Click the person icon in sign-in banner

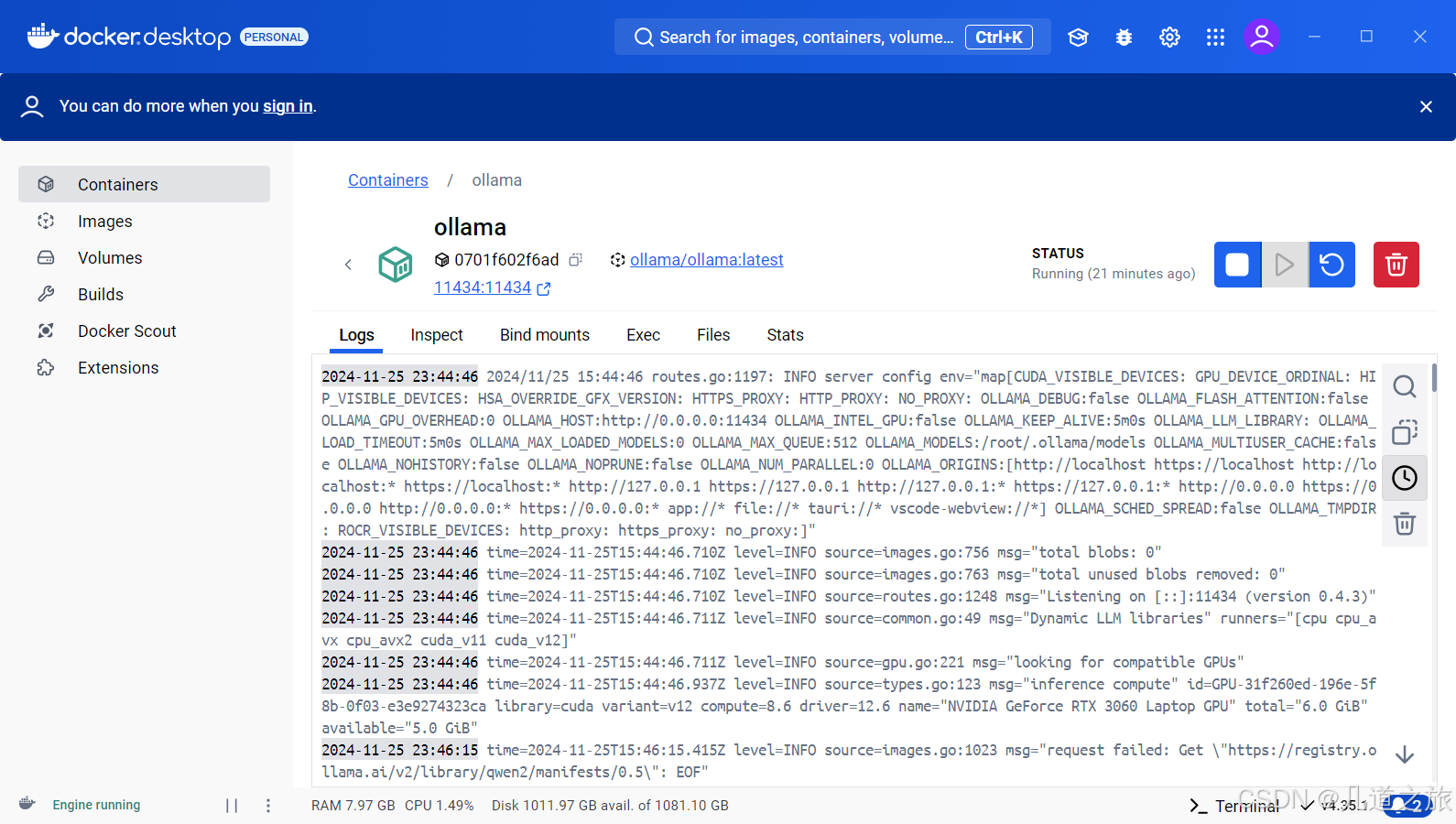pyautogui.click(x=32, y=107)
